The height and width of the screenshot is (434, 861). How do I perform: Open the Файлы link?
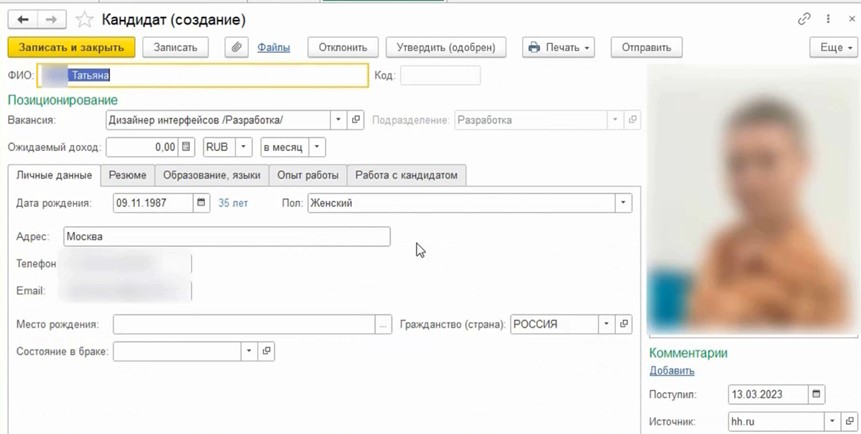pyautogui.click(x=273, y=48)
